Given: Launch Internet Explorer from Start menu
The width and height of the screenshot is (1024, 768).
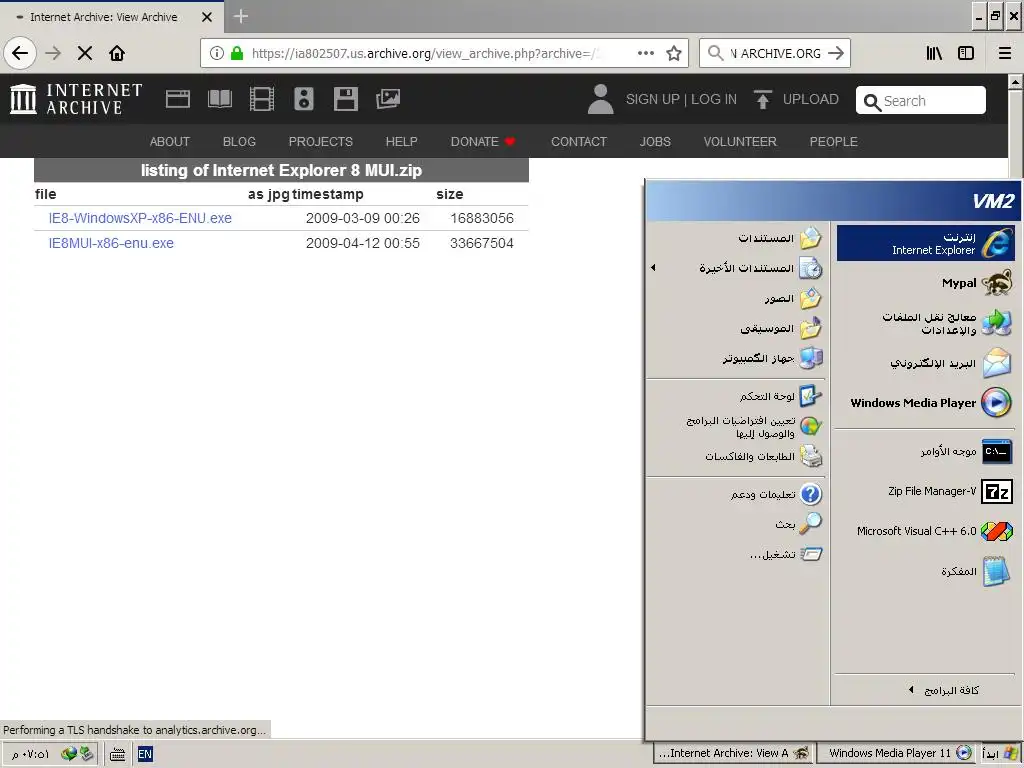Looking at the screenshot, I should tap(925, 243).
